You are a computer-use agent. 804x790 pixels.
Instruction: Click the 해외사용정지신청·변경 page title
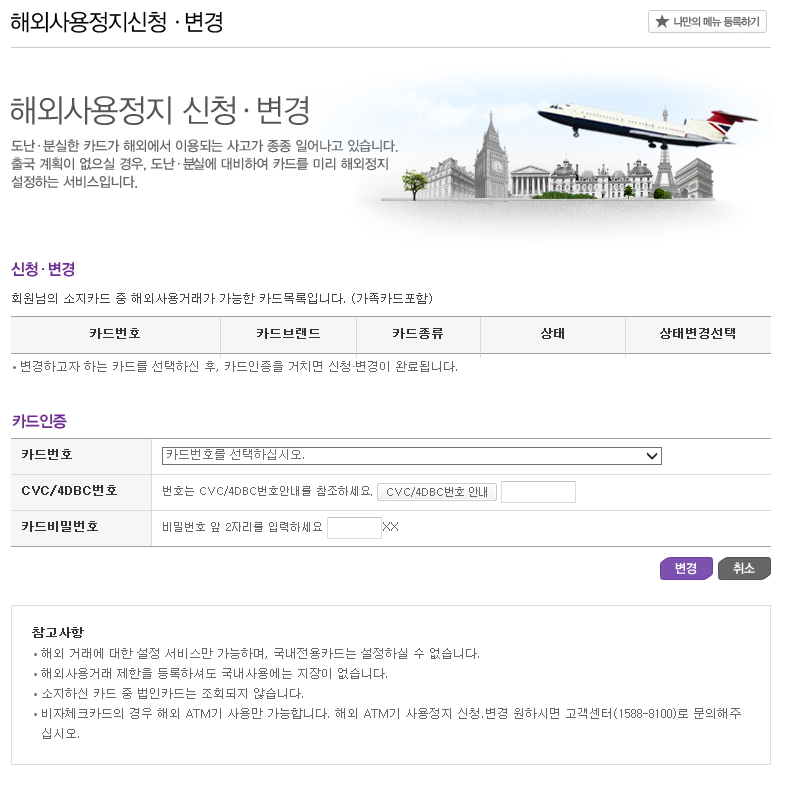(116, 22)
